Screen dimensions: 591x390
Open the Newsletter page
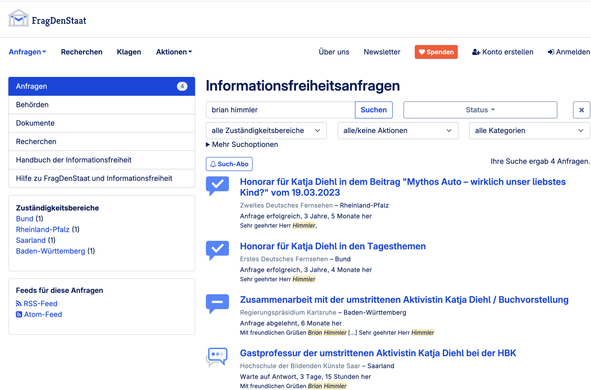point(382,52)
